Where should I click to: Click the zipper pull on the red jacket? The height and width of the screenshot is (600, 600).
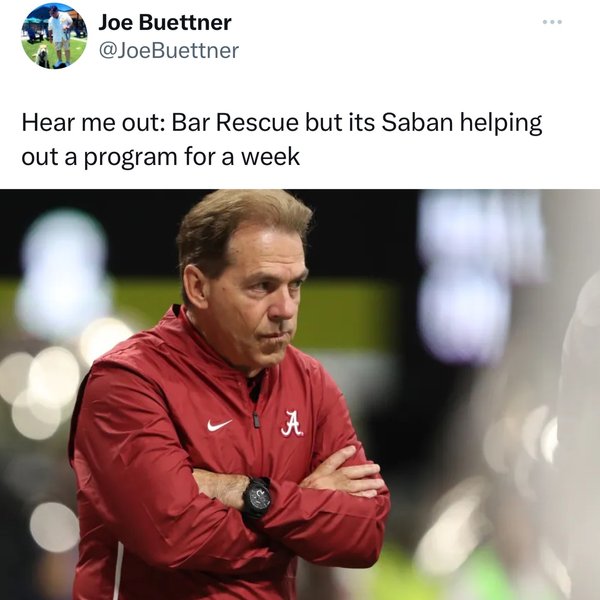(x=256, y=420)
